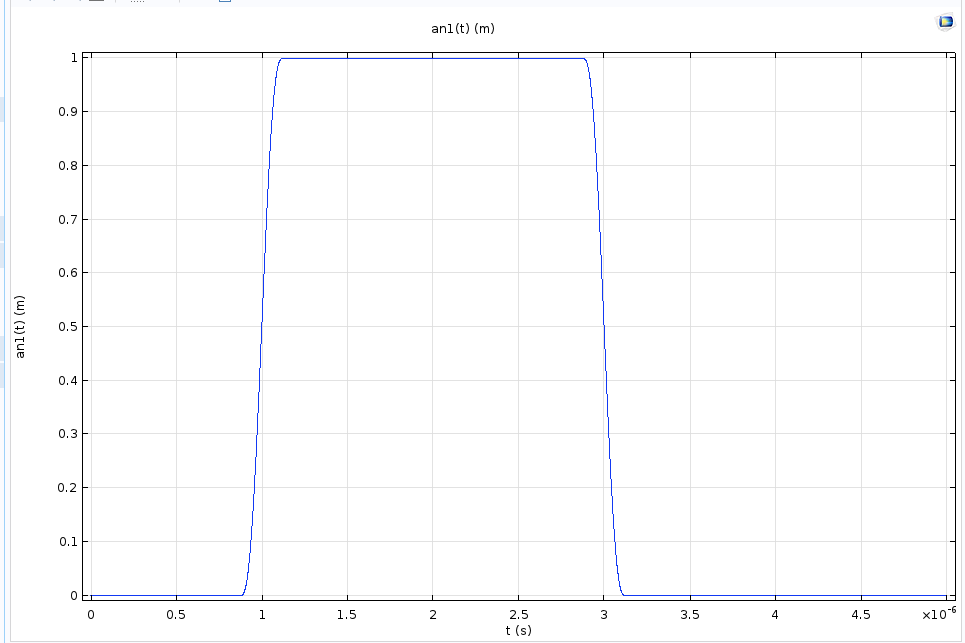Image resolution: width=965 pixels, height=643 pixels.
Task: Click the 2.5 tick label on x-axis
Action: tap(518, 613)
